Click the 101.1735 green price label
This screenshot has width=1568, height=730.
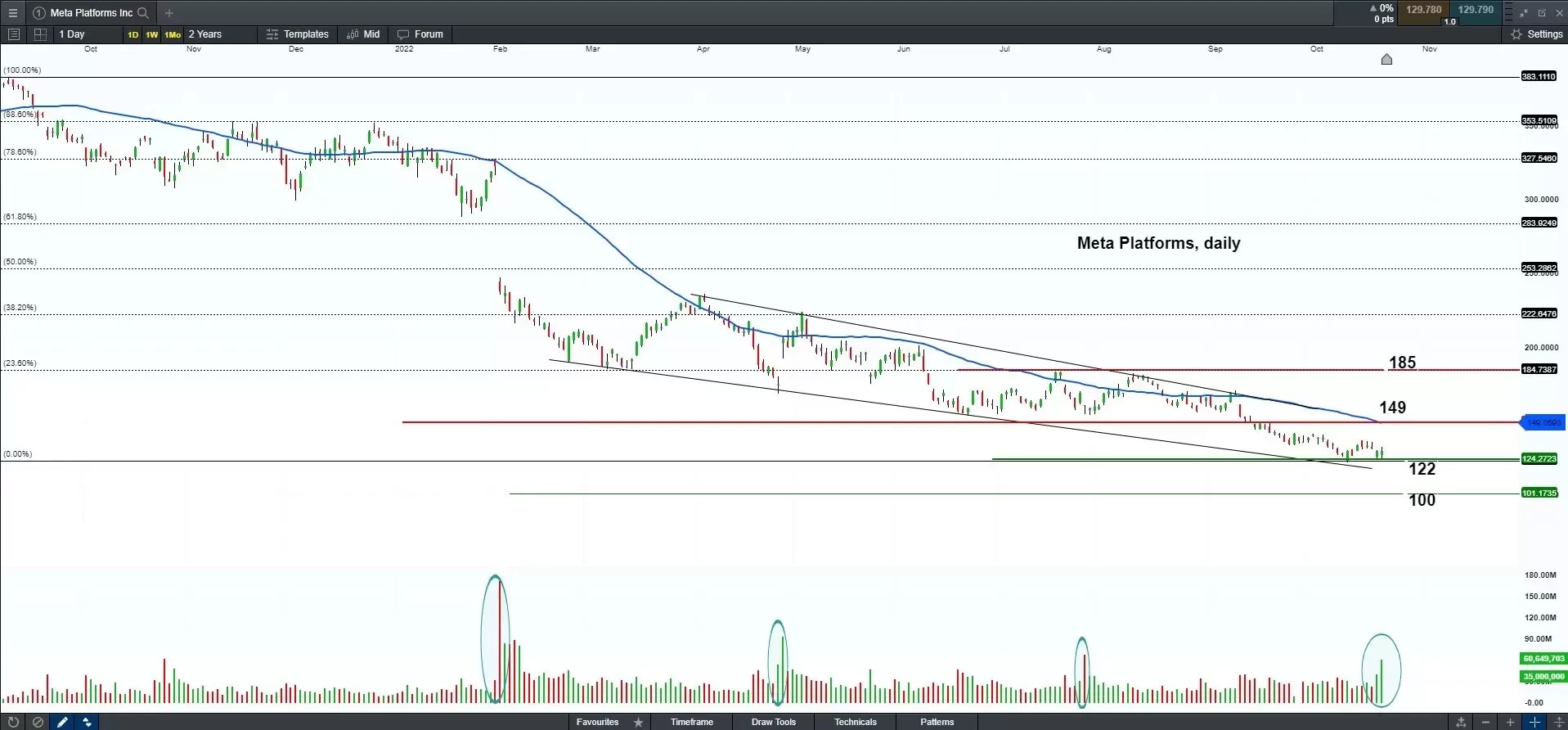click(x=1539, y=493)
